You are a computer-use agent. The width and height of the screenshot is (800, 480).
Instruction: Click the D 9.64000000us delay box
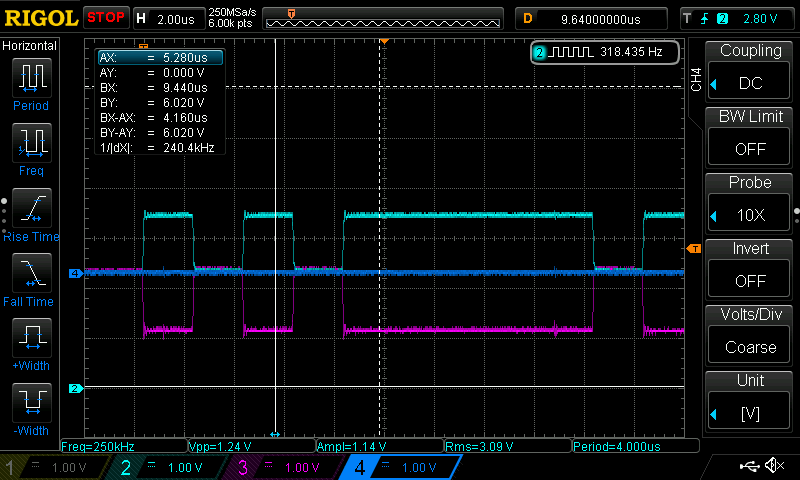coord(591,19)
